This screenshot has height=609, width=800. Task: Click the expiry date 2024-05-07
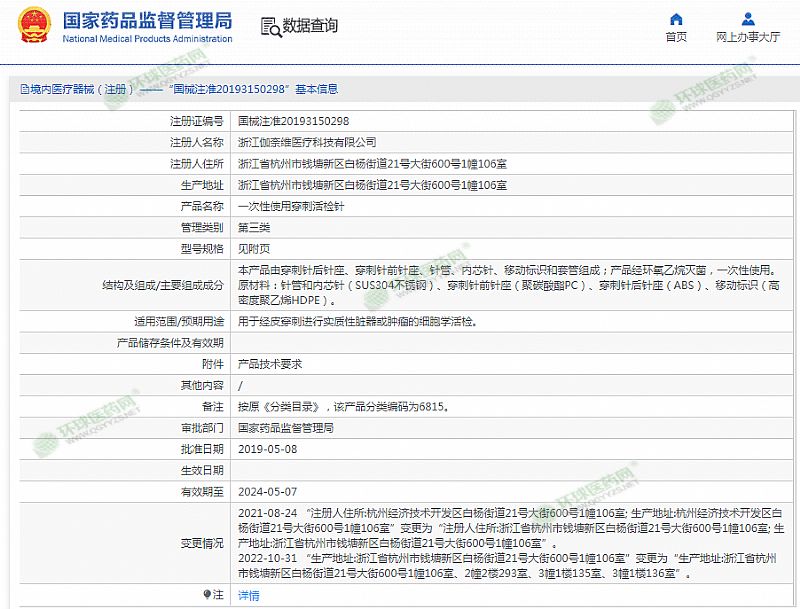point(267,492)
